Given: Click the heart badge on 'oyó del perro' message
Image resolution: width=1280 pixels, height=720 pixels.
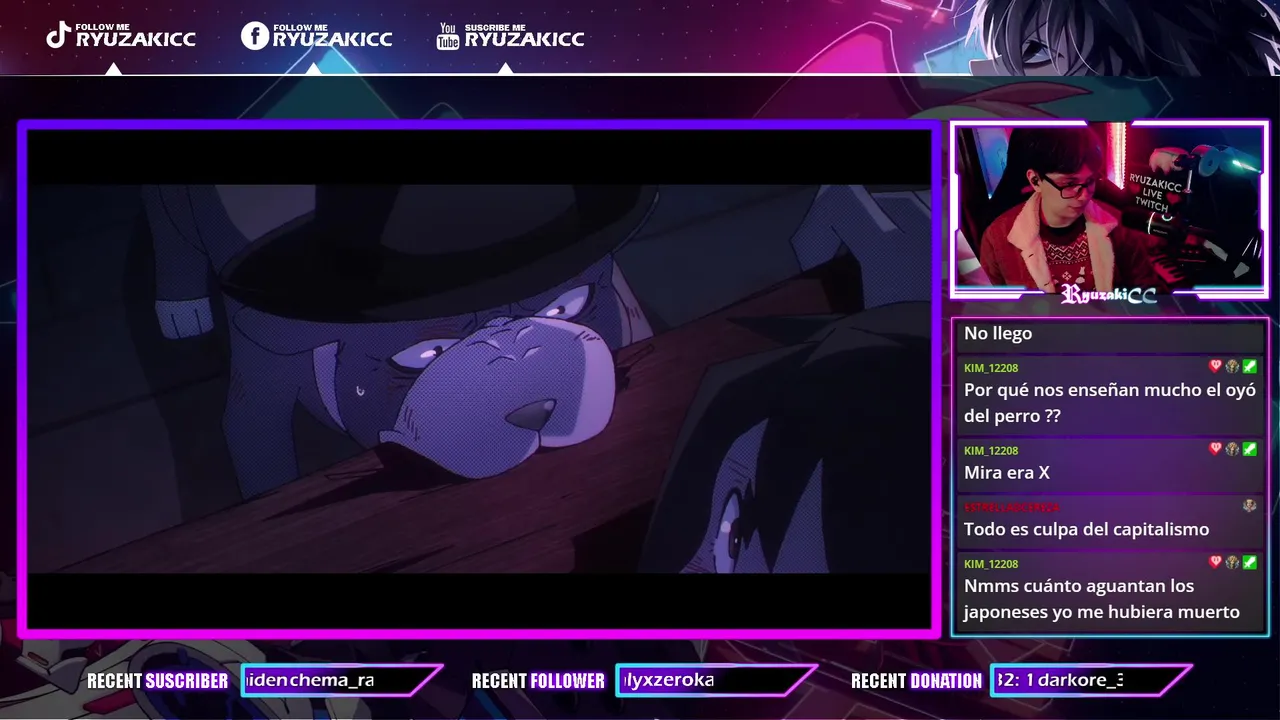Looking at the screenshot, I should (x=1215, y=366).
